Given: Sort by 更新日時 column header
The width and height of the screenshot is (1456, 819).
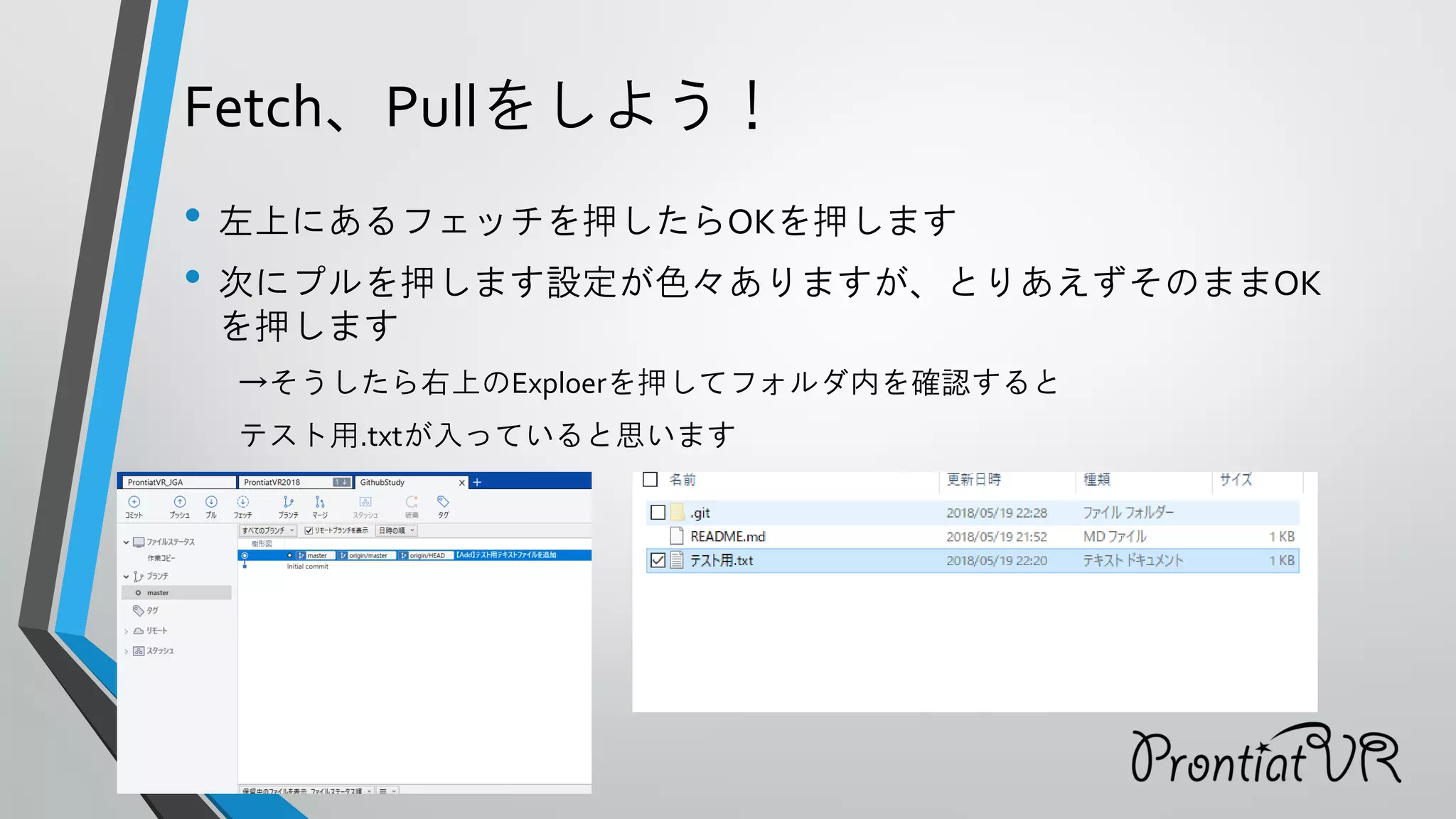Looking at the screenshot, I should [974, 479].
